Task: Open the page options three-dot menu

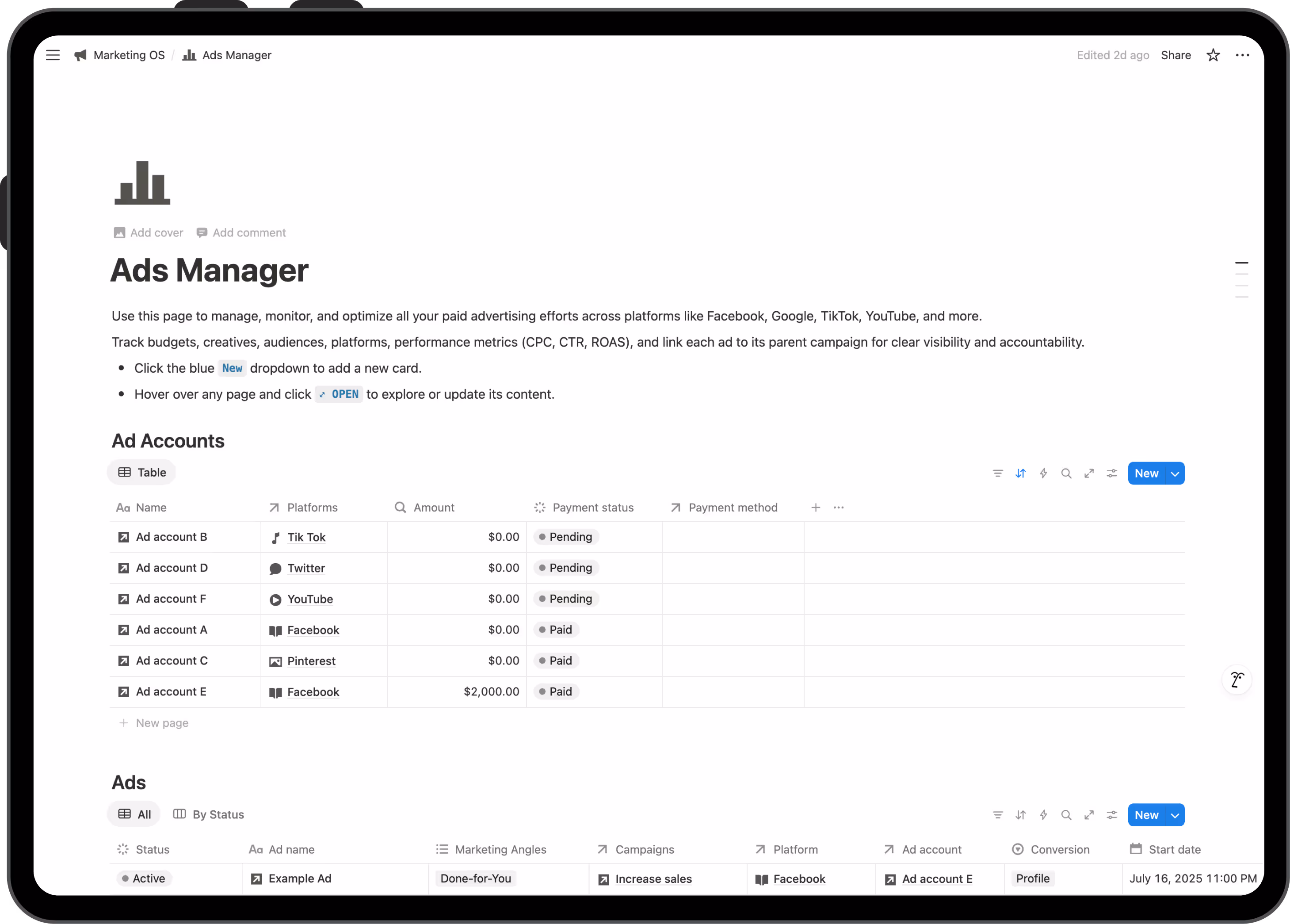Action: pos(1242,55)
